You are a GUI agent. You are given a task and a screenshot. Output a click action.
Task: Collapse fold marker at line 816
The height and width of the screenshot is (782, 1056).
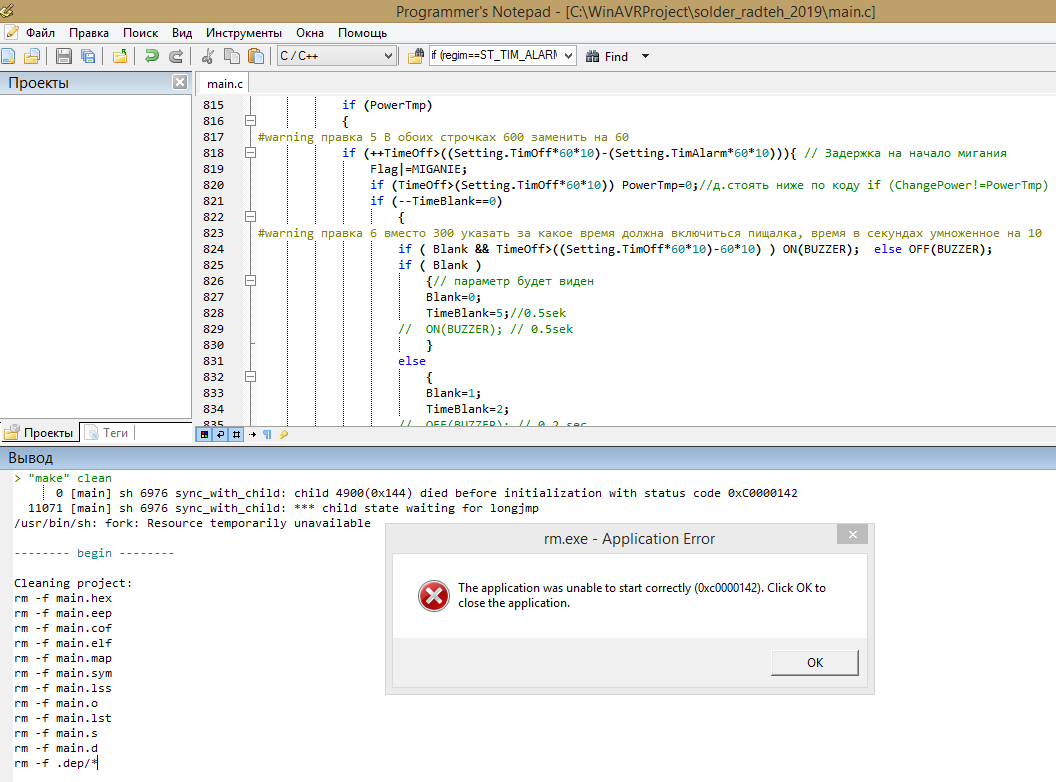[x=251, y=121]
